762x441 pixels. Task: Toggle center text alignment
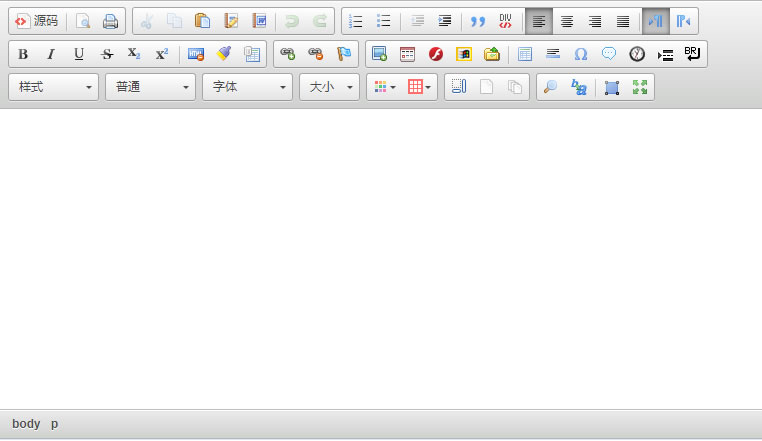point(567,21)
